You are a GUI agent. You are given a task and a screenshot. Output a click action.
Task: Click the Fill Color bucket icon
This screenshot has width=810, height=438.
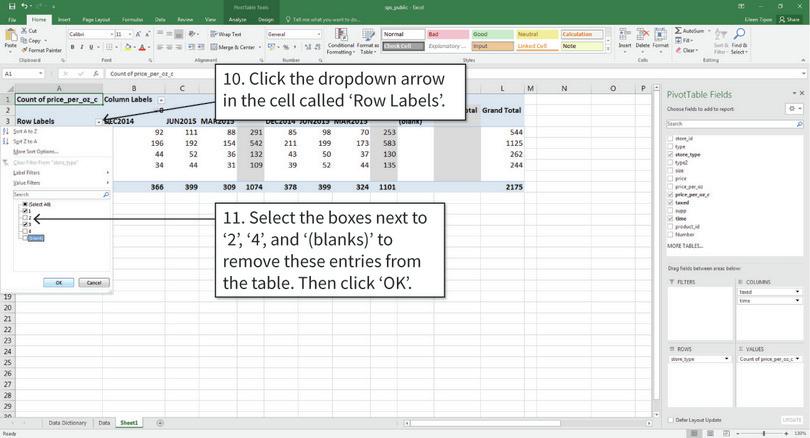[x=128, y=47]
